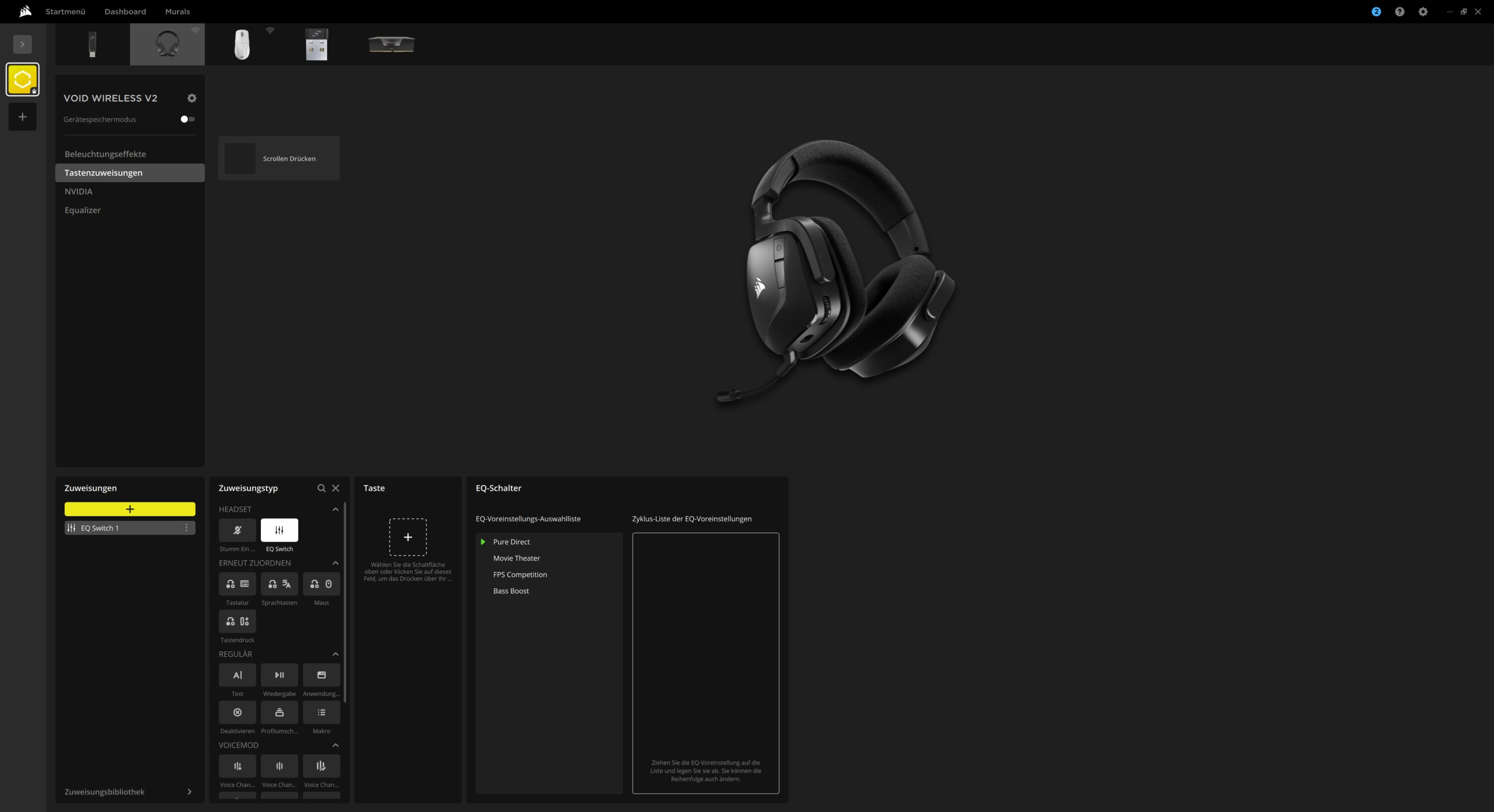Select the Tastatur remap icon
Viewport: 1494px width, 812px height.
click(x=237, y=584)
